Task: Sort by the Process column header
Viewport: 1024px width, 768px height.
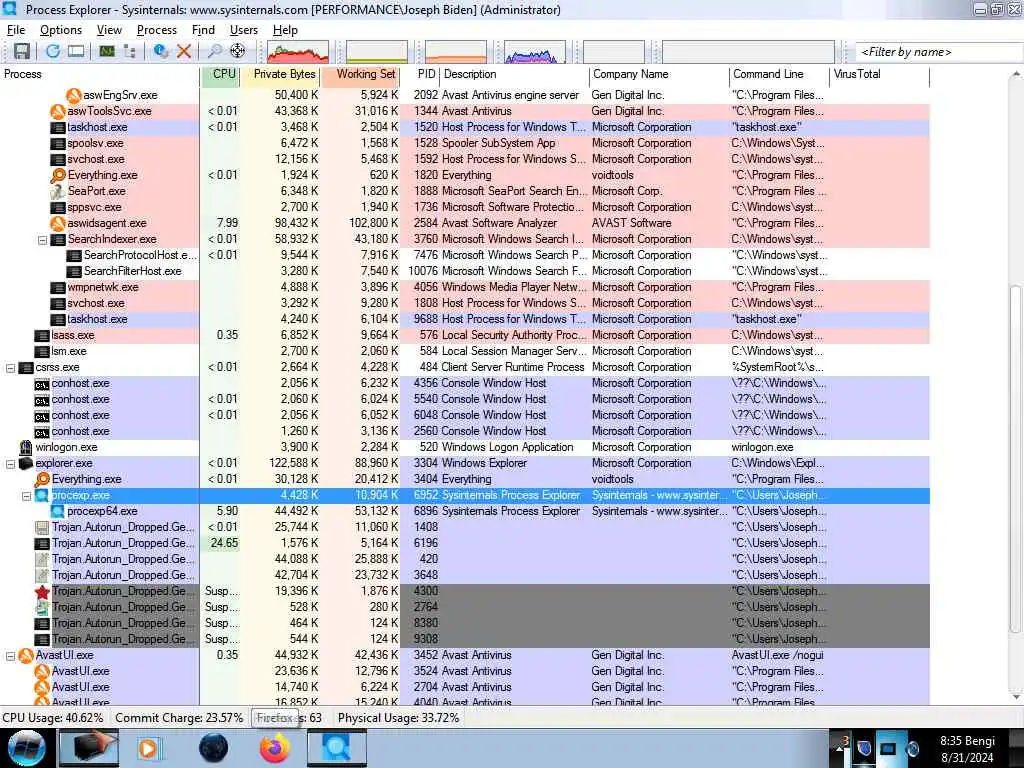Action: [100, 74]
